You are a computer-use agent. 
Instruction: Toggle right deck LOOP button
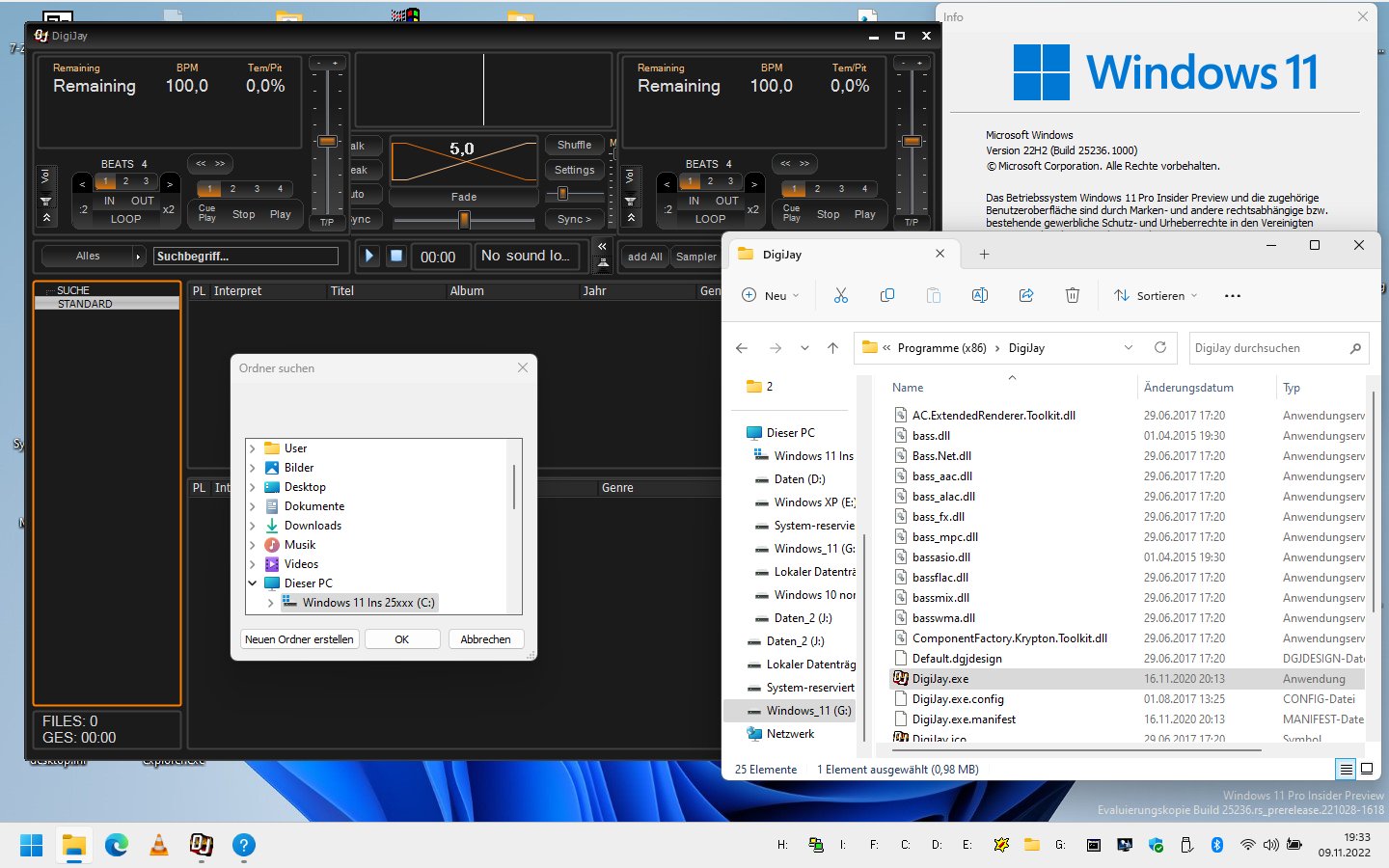[x=710, y=219]
